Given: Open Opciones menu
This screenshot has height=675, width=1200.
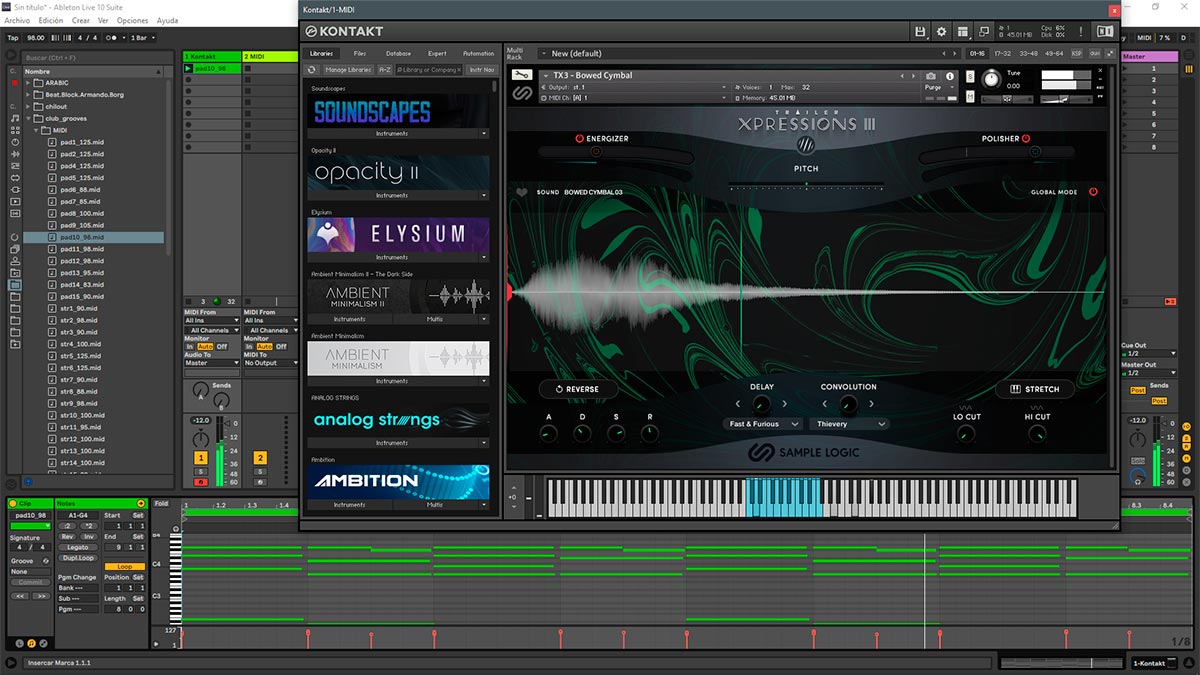Looking at the screenshot, I should click(x=132, y=20).
